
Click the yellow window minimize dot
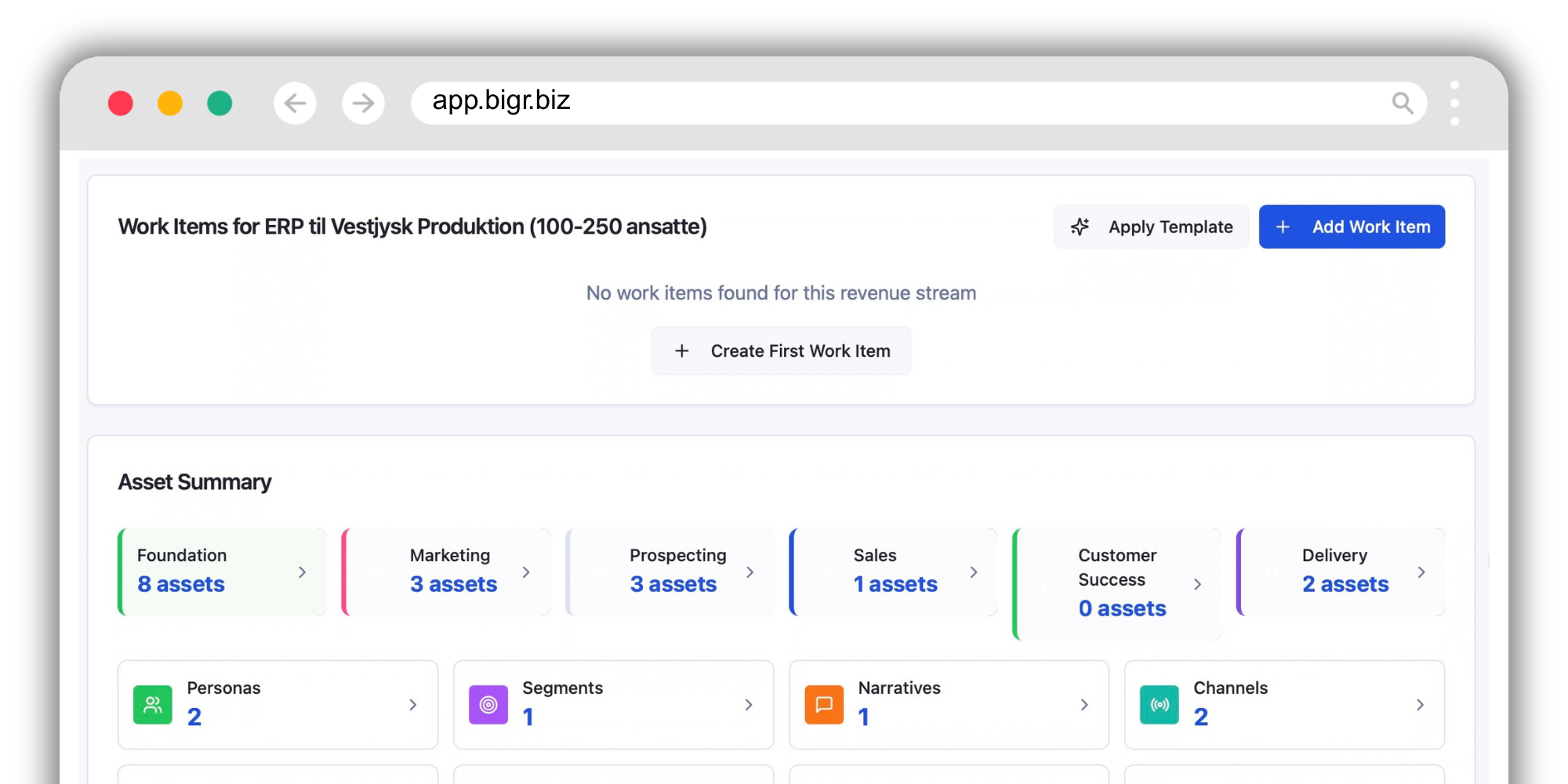coord(170,103)
